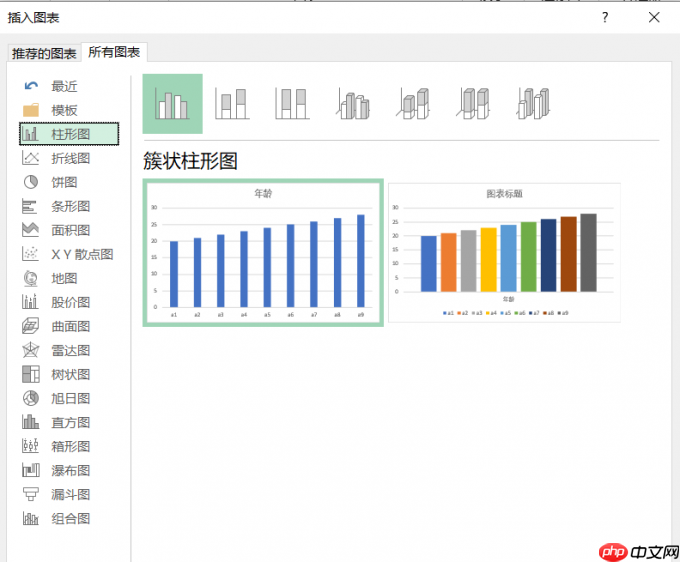Select the clustered column chart subtype icon
Viewport: 680px width, 562px height.
[x=173, y=104]
